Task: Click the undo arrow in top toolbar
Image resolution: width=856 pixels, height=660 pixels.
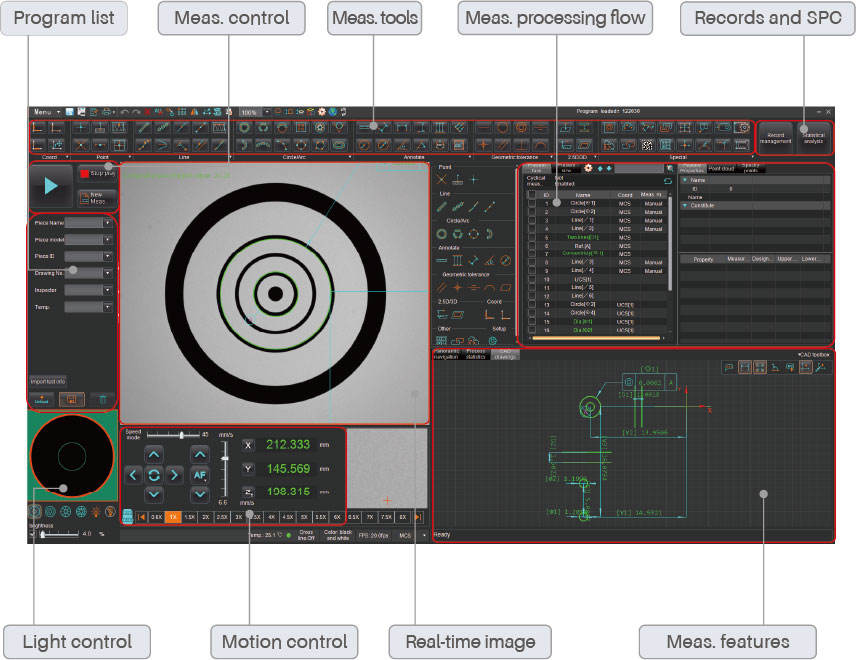Action: [x=123, y=111]
